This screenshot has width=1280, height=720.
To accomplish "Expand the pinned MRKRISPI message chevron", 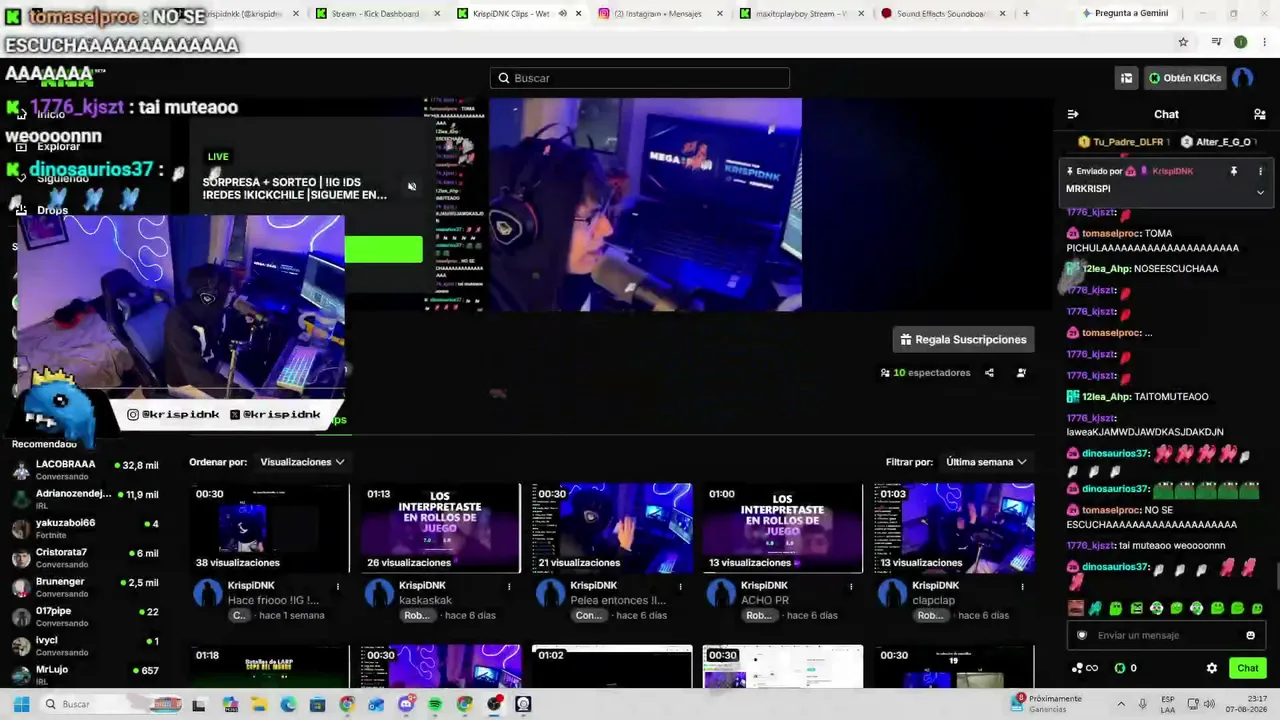I will (1260, 192).
